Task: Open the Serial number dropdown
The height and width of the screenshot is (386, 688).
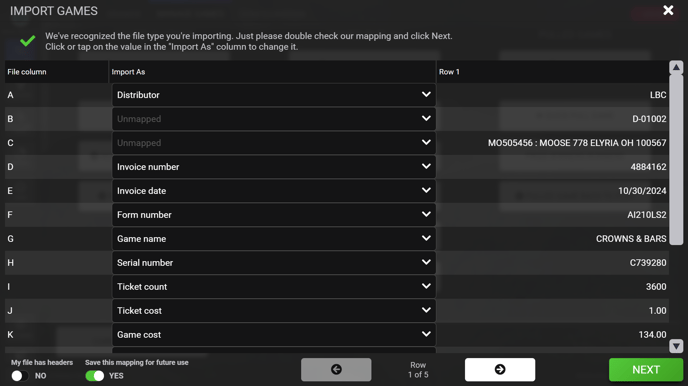Action: point(274,263)
